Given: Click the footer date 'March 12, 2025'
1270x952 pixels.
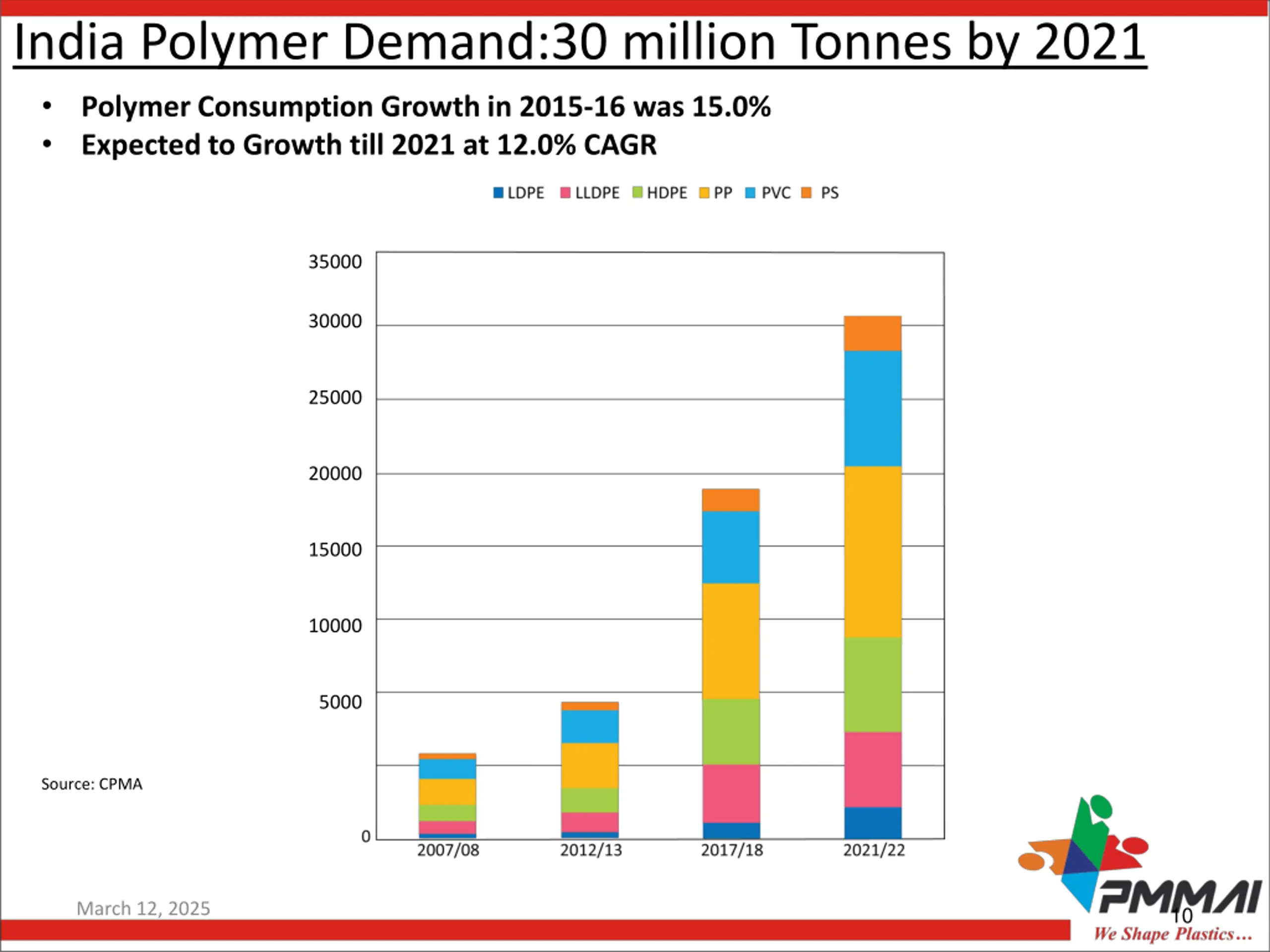Looking at the screenshot, I should 143,909.
